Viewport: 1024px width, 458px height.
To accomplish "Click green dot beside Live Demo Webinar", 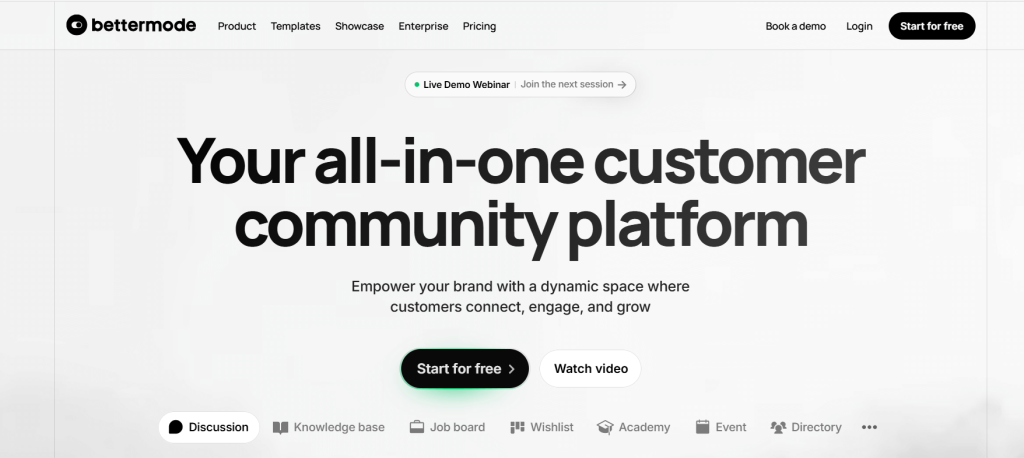I will [x=417, y=84].
